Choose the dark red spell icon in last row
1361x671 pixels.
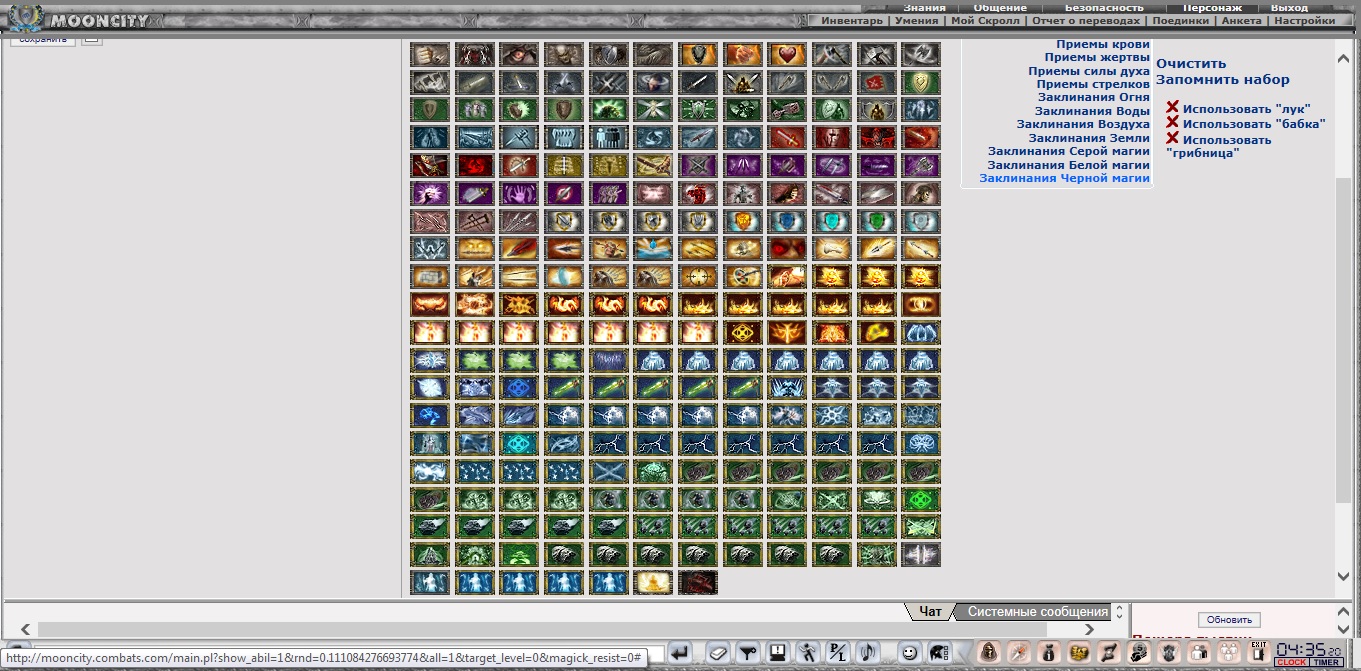click(x=698, y=583)
